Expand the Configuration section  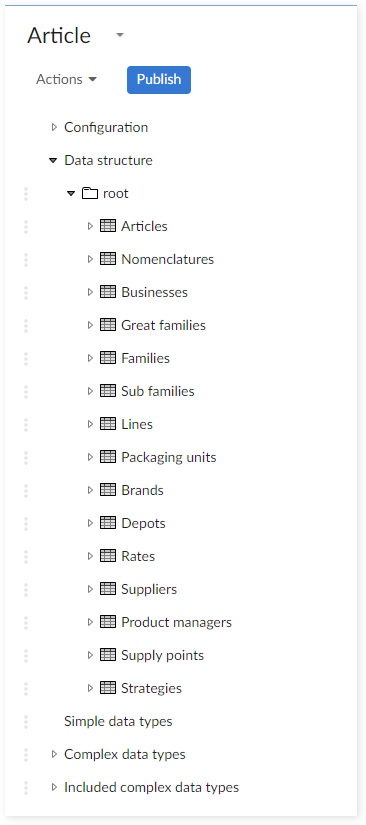(x=53, y=127)
